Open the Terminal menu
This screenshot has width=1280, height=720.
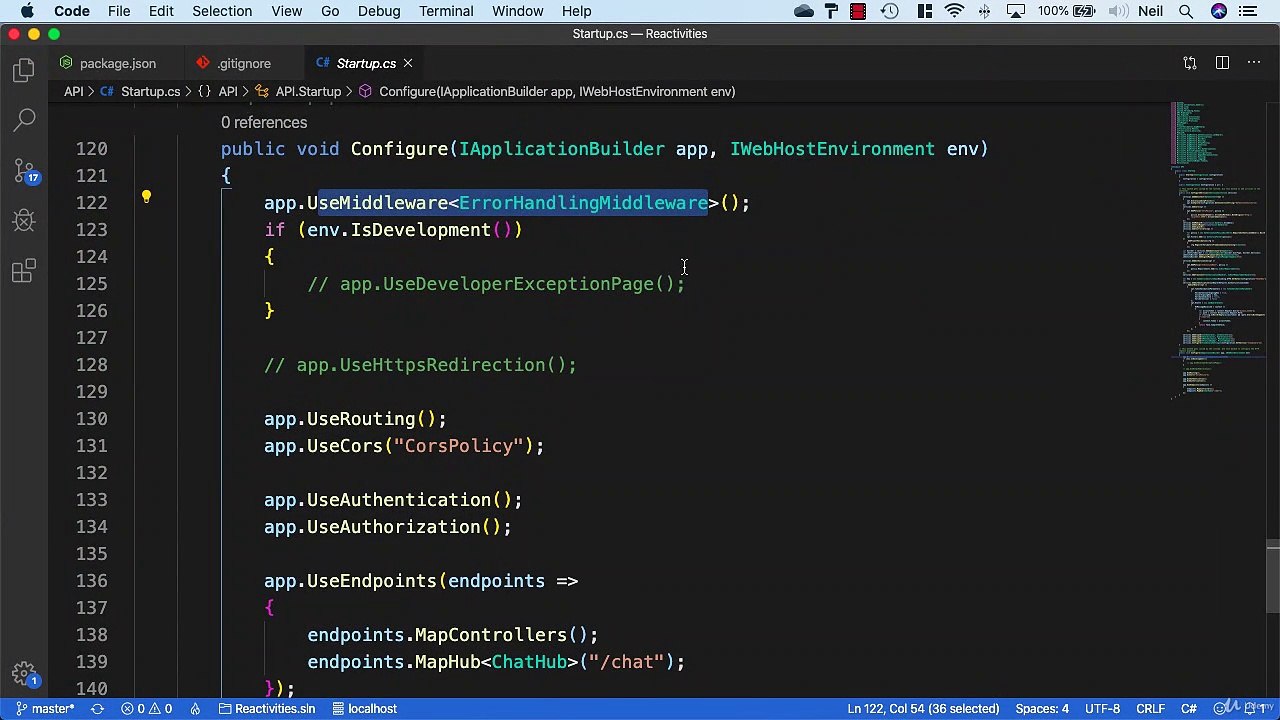point(446,11)
